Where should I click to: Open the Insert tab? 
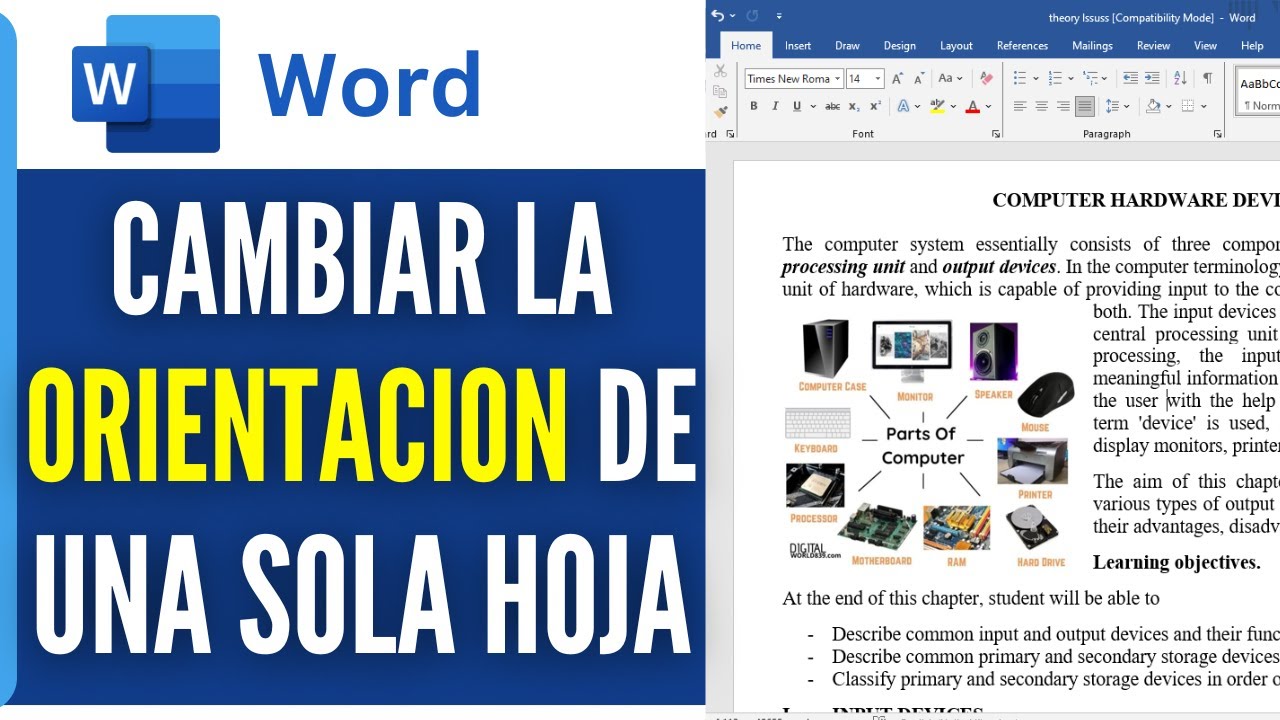798,45
